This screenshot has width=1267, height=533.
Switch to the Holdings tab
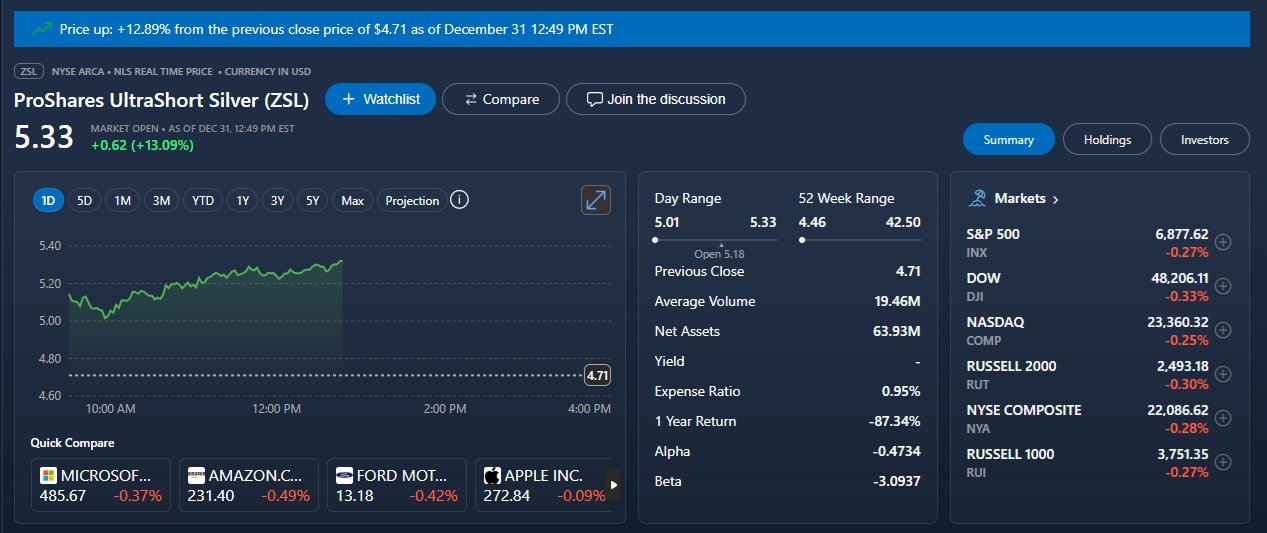[1107, 140]
